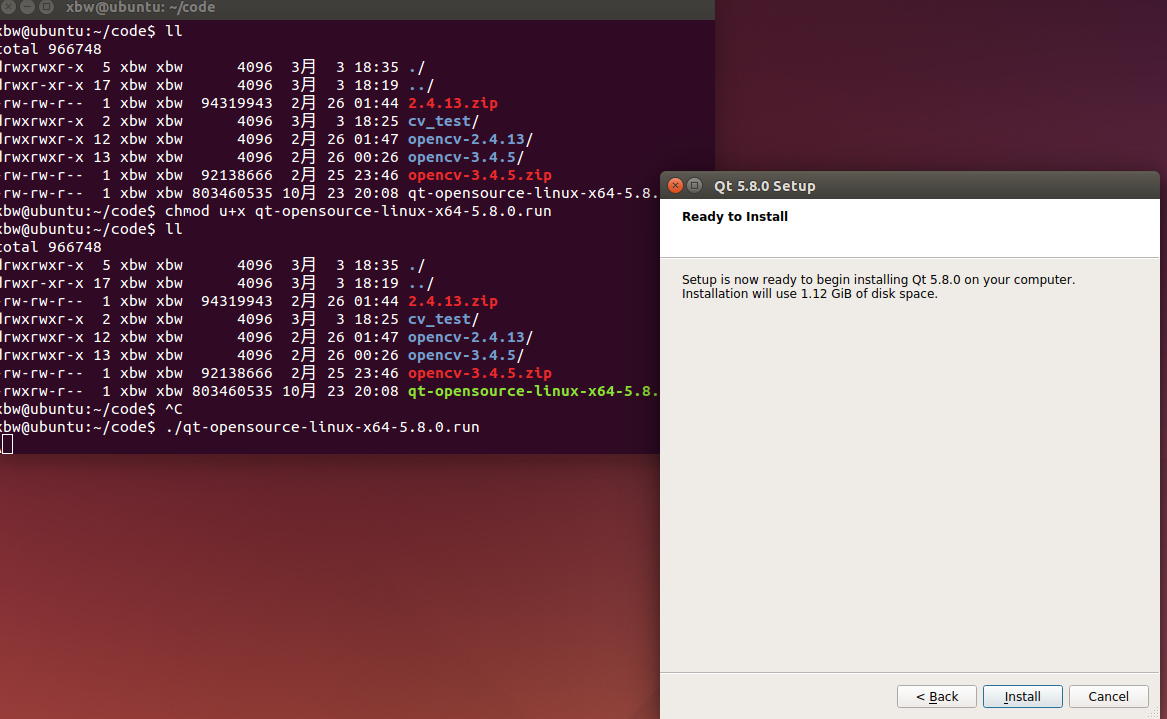Click 'opencv-3.4.5.zip' in the first ll listing

pyautogui.click(x=479, y=176)
